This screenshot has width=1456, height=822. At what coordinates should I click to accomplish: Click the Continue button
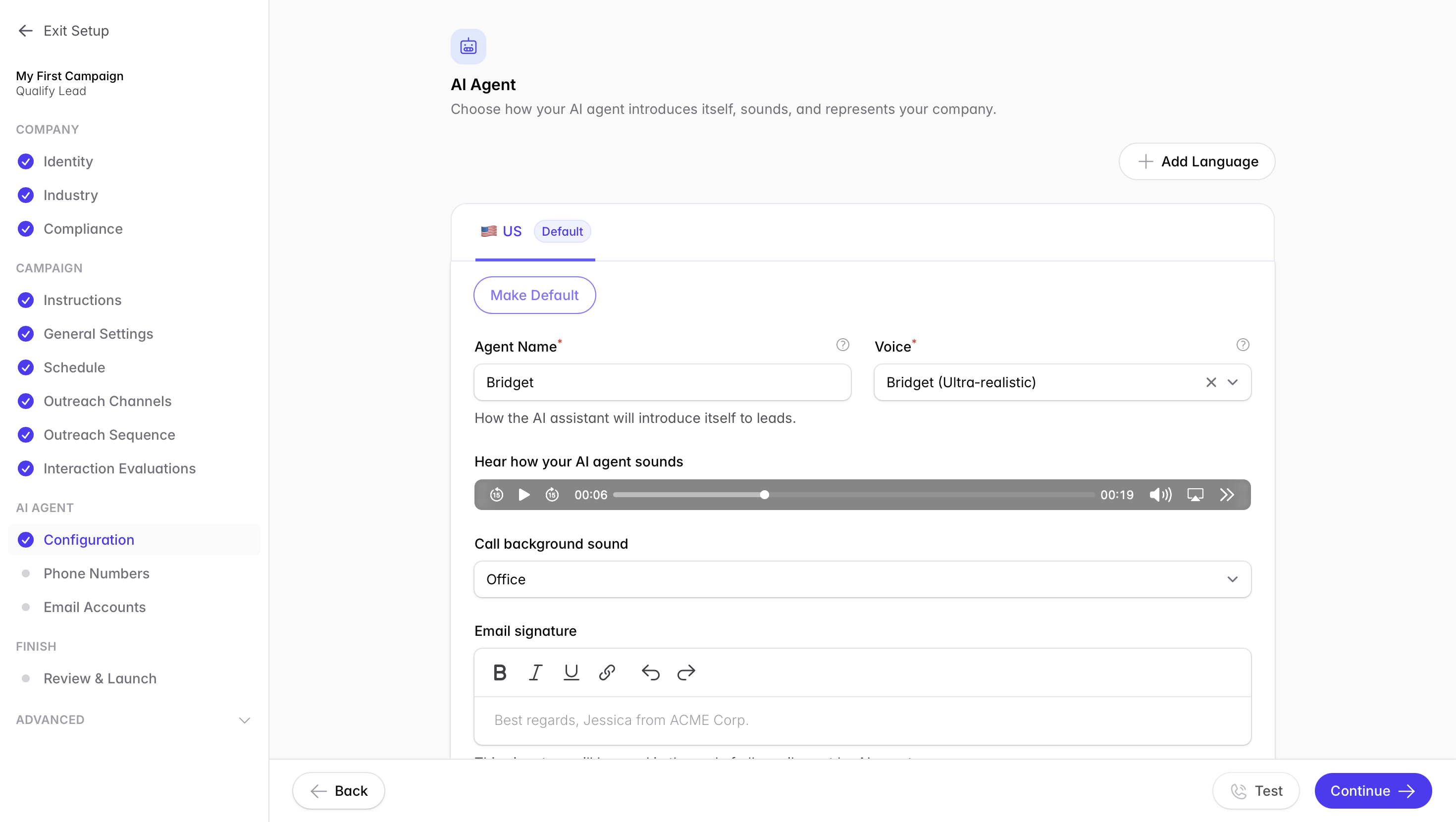point(1373,791)
